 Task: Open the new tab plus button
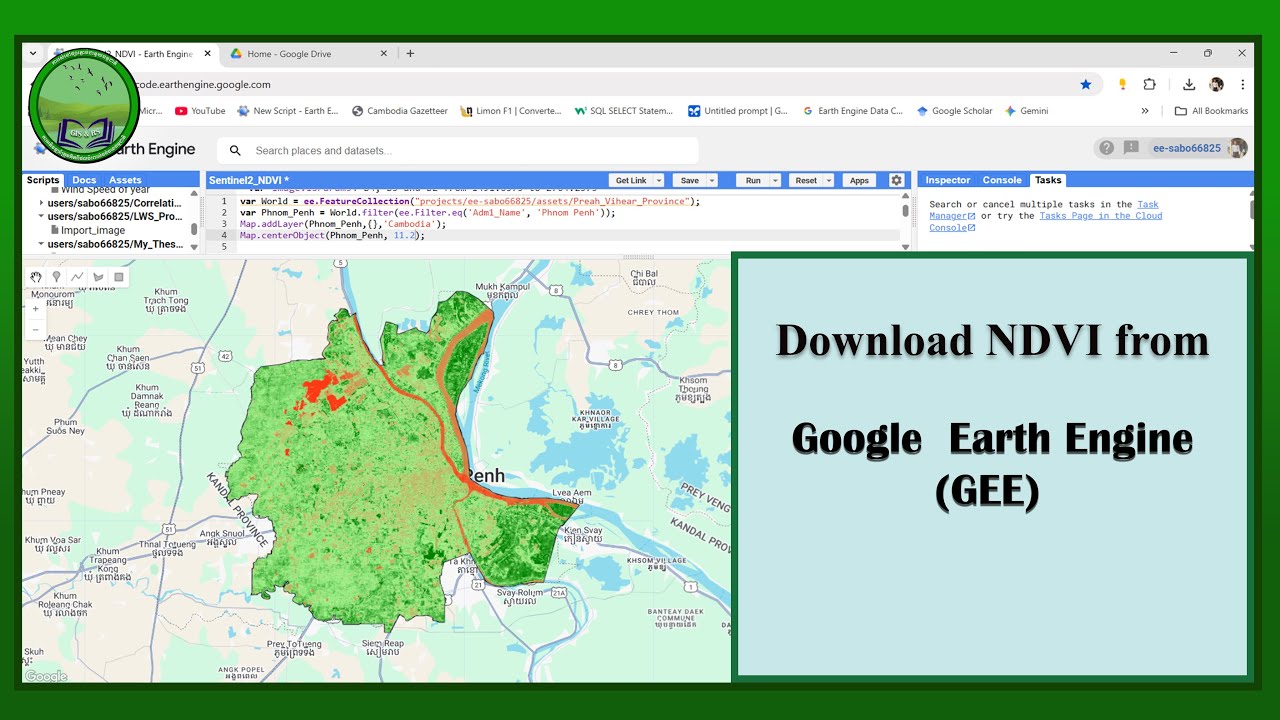pos(410,54)
